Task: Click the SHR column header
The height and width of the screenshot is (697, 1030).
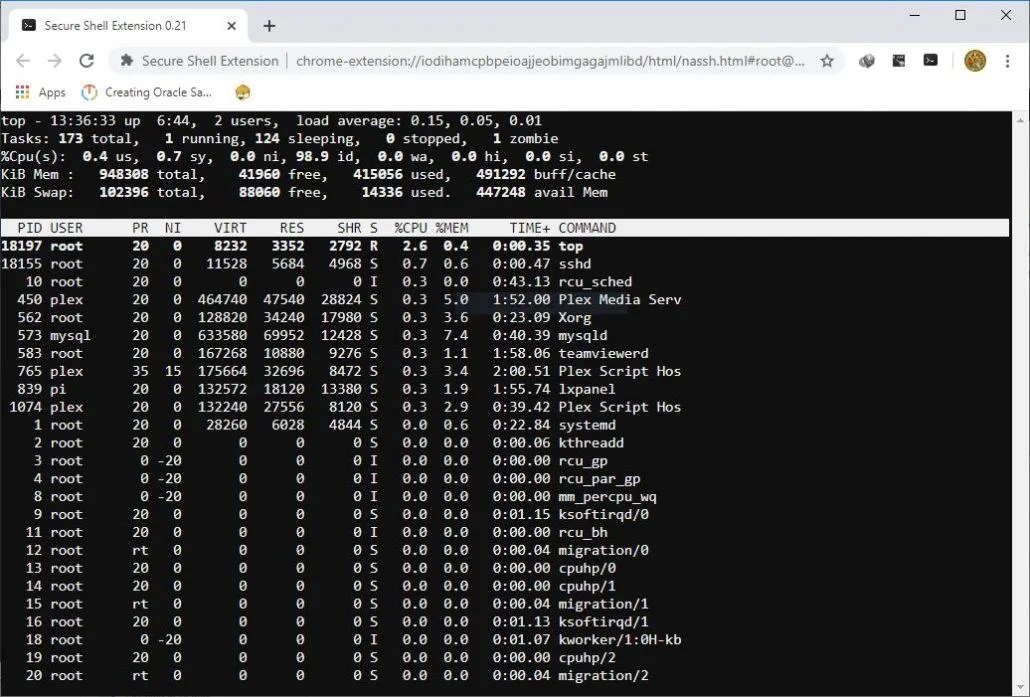Action: [x=349, y=228]
